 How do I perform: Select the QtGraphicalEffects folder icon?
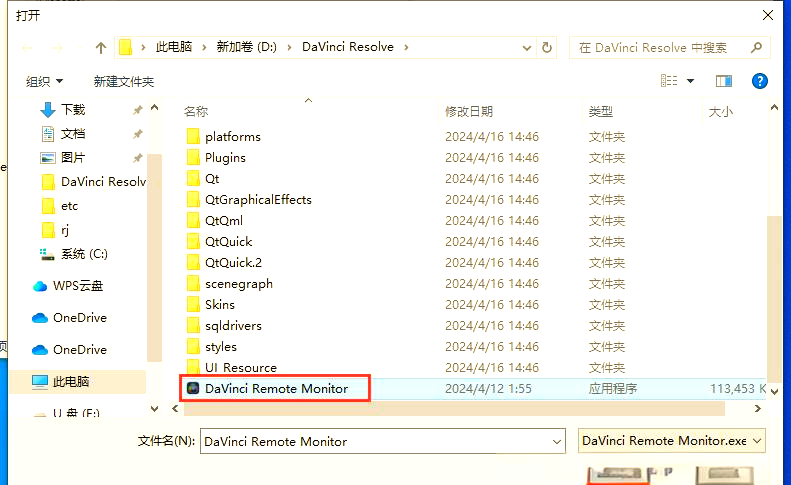[193, 199]
